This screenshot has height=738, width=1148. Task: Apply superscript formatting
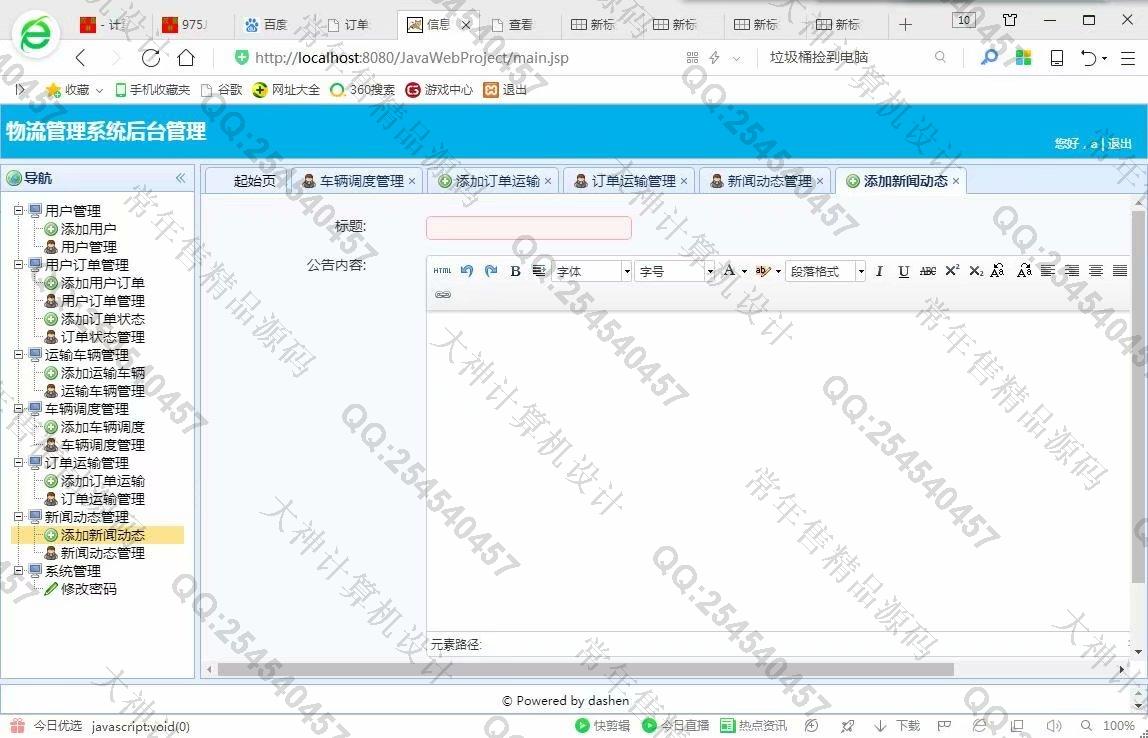point(952,271)
